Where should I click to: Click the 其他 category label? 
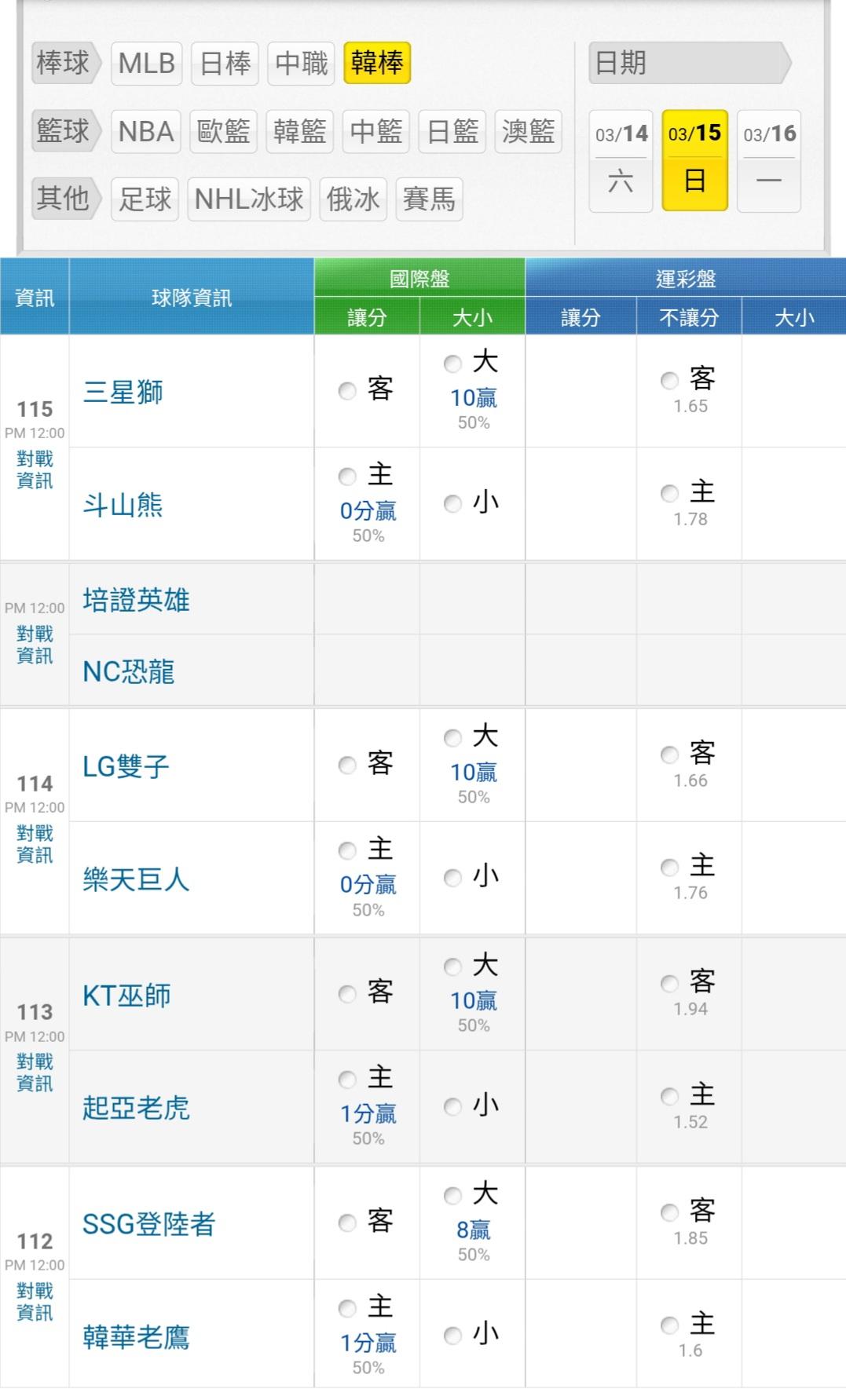[x=66, y=199]
